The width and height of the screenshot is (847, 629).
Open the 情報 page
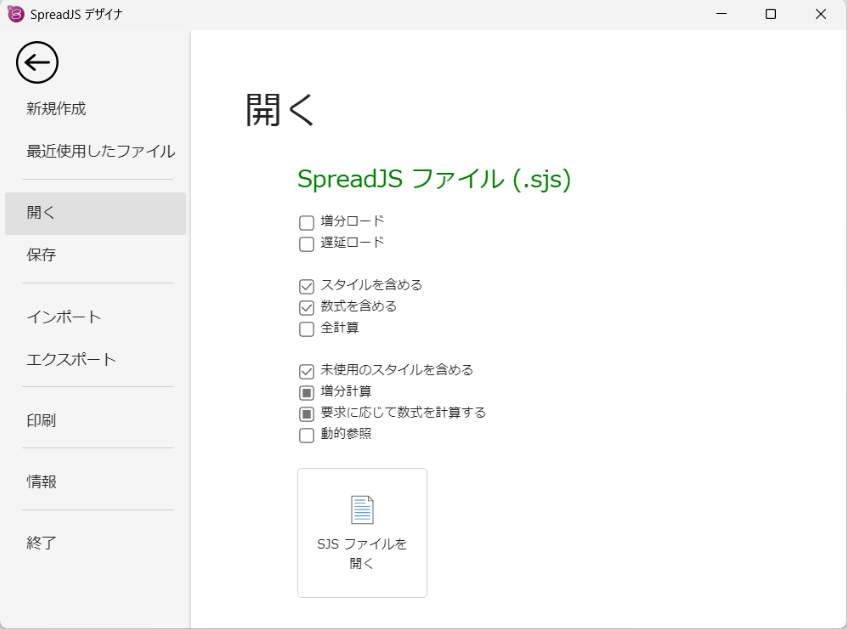tap(41, 481)
